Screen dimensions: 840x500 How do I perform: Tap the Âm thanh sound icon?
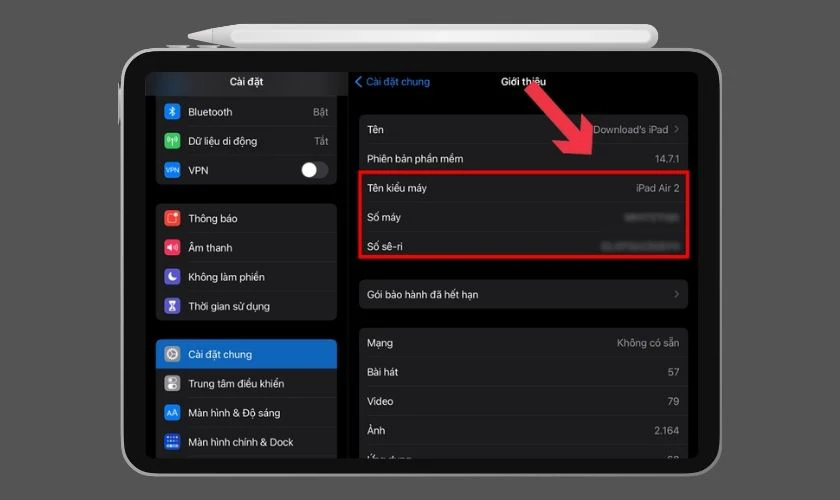point(172,248)
